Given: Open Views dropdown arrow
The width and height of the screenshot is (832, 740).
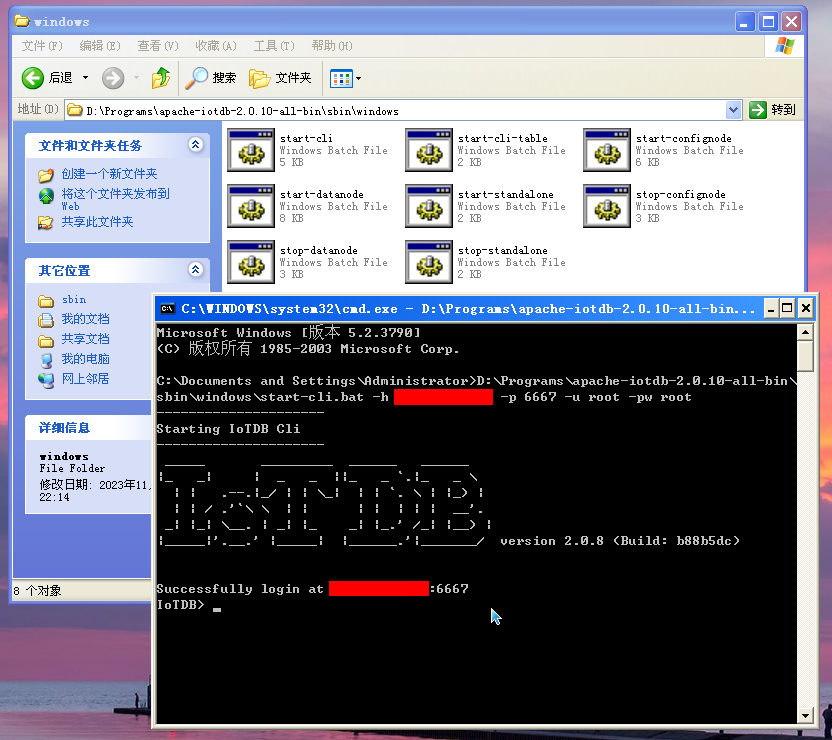Looking at the screenshot, I should (359, 79).
